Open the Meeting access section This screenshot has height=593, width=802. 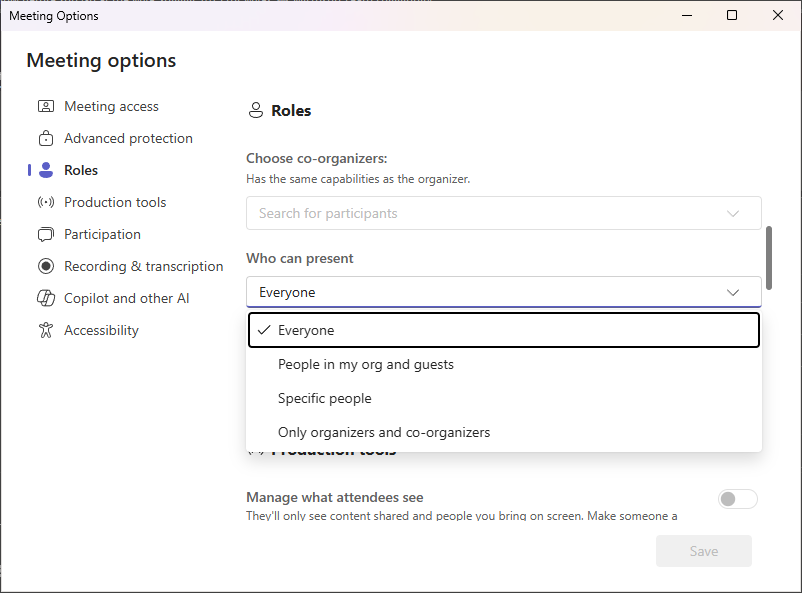pyautogui.click(x=111, y=106)
